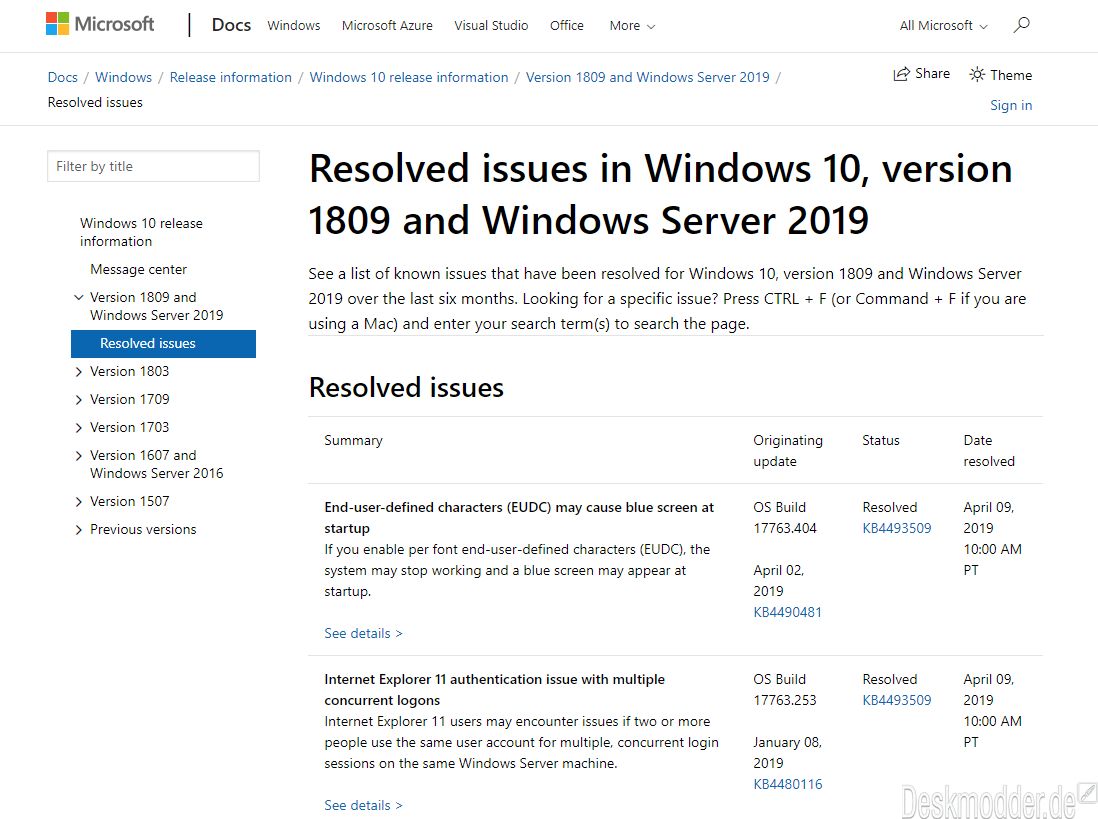Click the Resolved issues section heading
The width and height of the screenshot is (1098, 819).
tap(406, 388)
